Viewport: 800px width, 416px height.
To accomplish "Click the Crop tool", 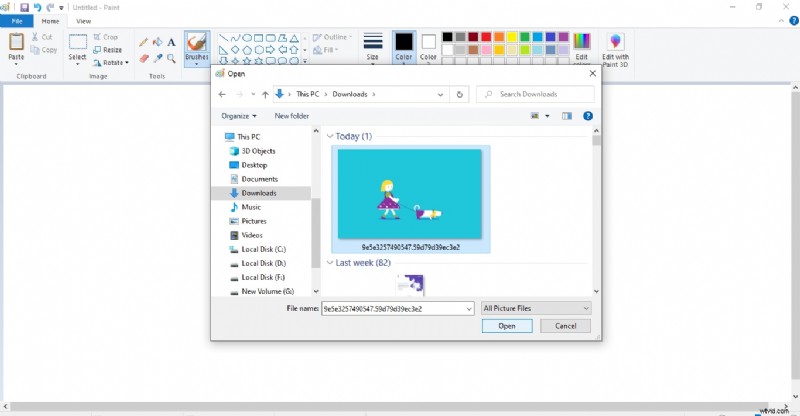I will click(106, 37).
